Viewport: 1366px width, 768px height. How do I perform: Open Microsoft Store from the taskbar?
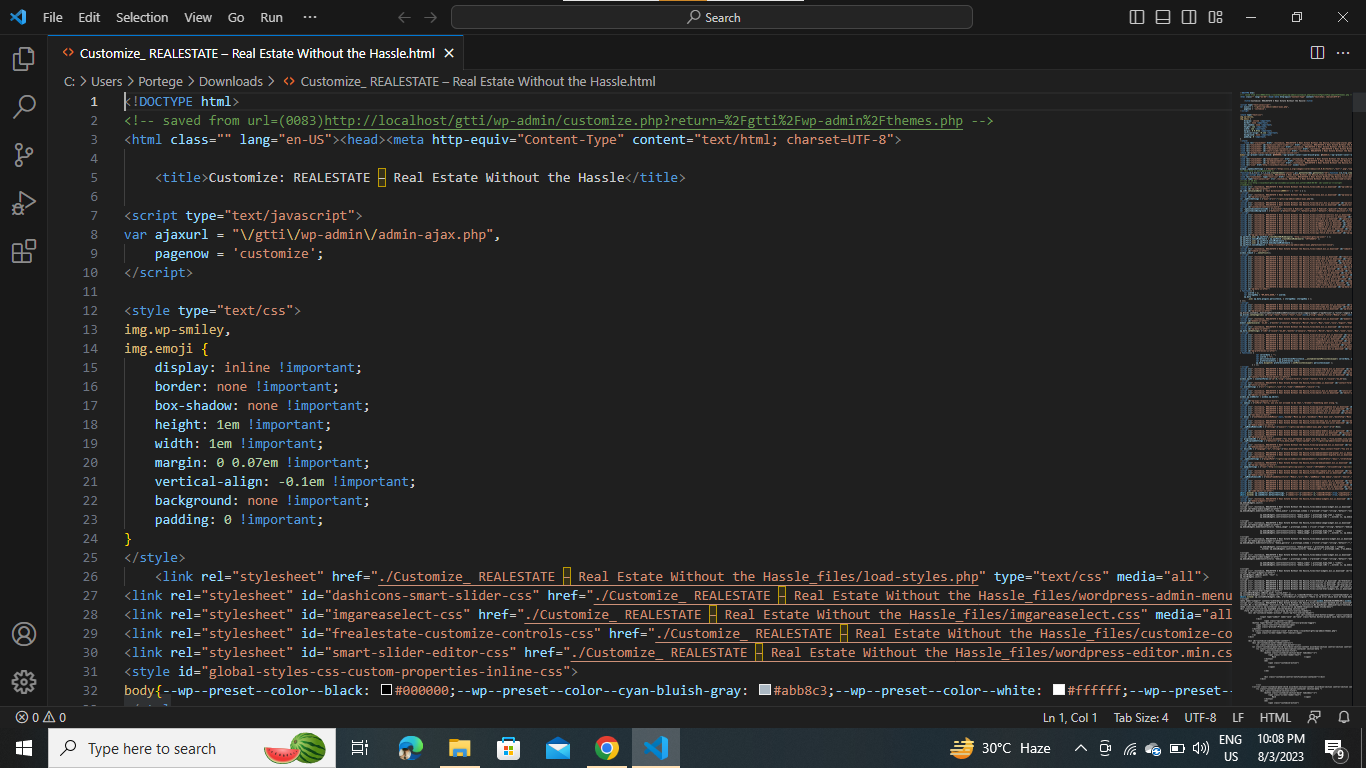[x=508, y=748]
